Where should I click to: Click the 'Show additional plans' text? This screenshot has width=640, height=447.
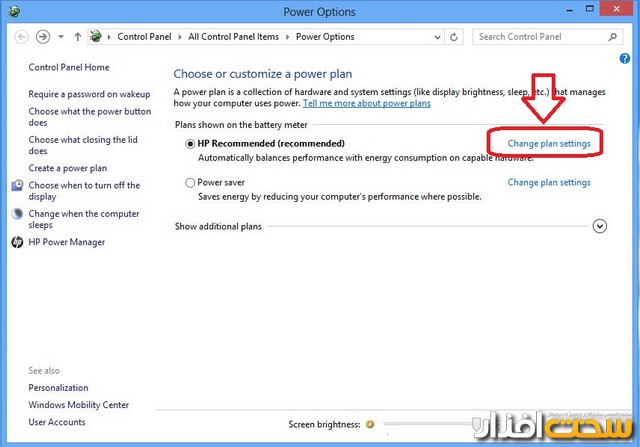click(218, 227)
